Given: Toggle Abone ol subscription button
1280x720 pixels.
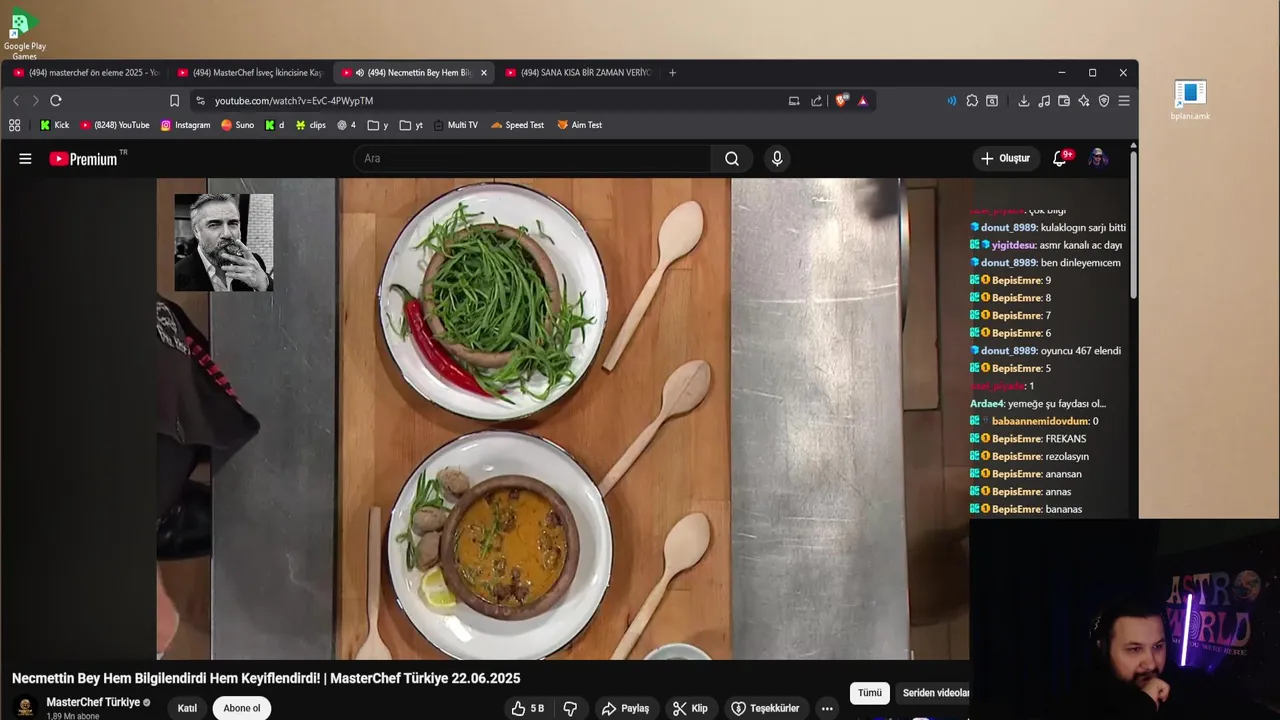Looking at the screenshot, I should point(241,708).
